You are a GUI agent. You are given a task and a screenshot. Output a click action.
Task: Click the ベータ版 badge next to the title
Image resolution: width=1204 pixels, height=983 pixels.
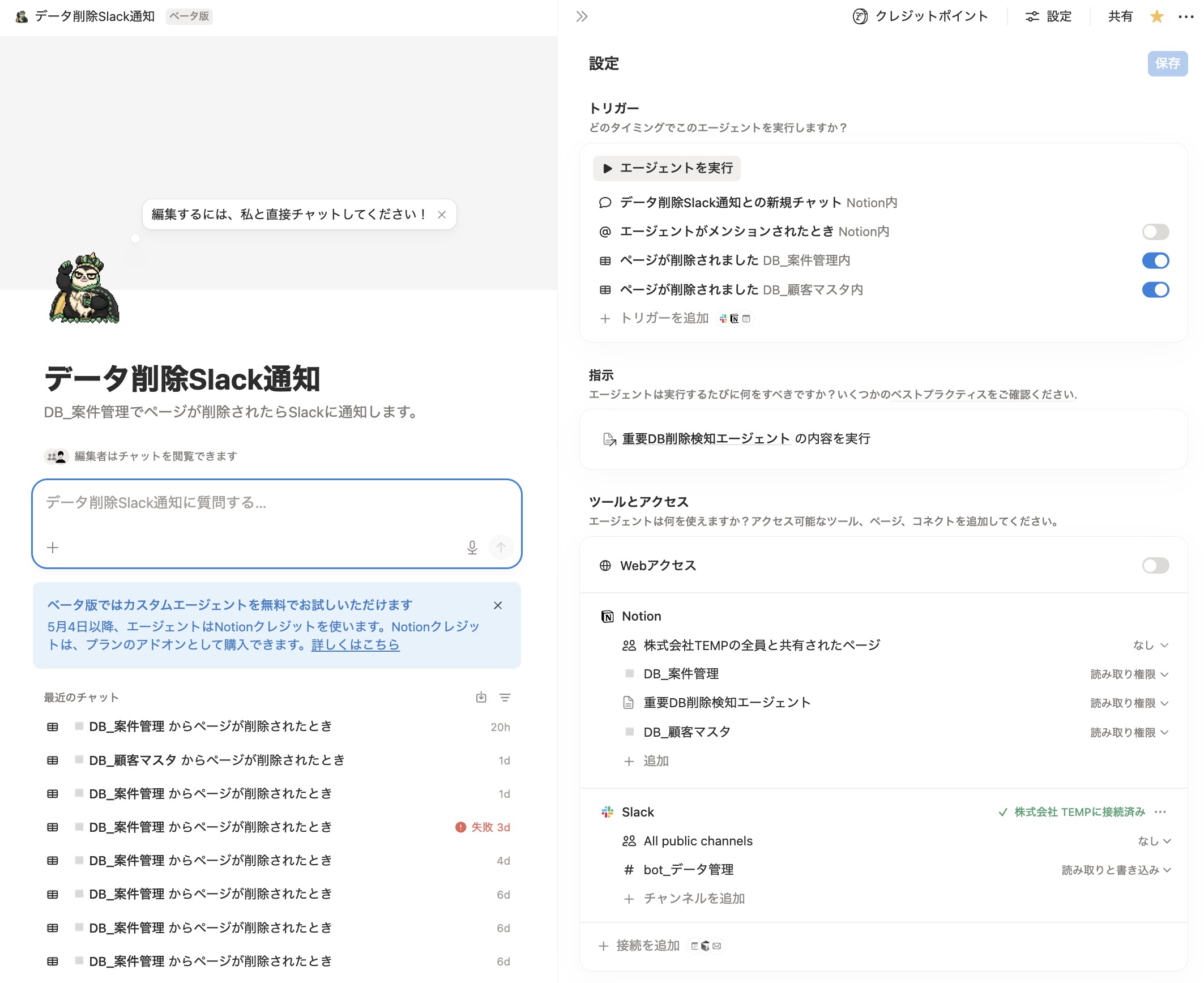coord(189,16)
